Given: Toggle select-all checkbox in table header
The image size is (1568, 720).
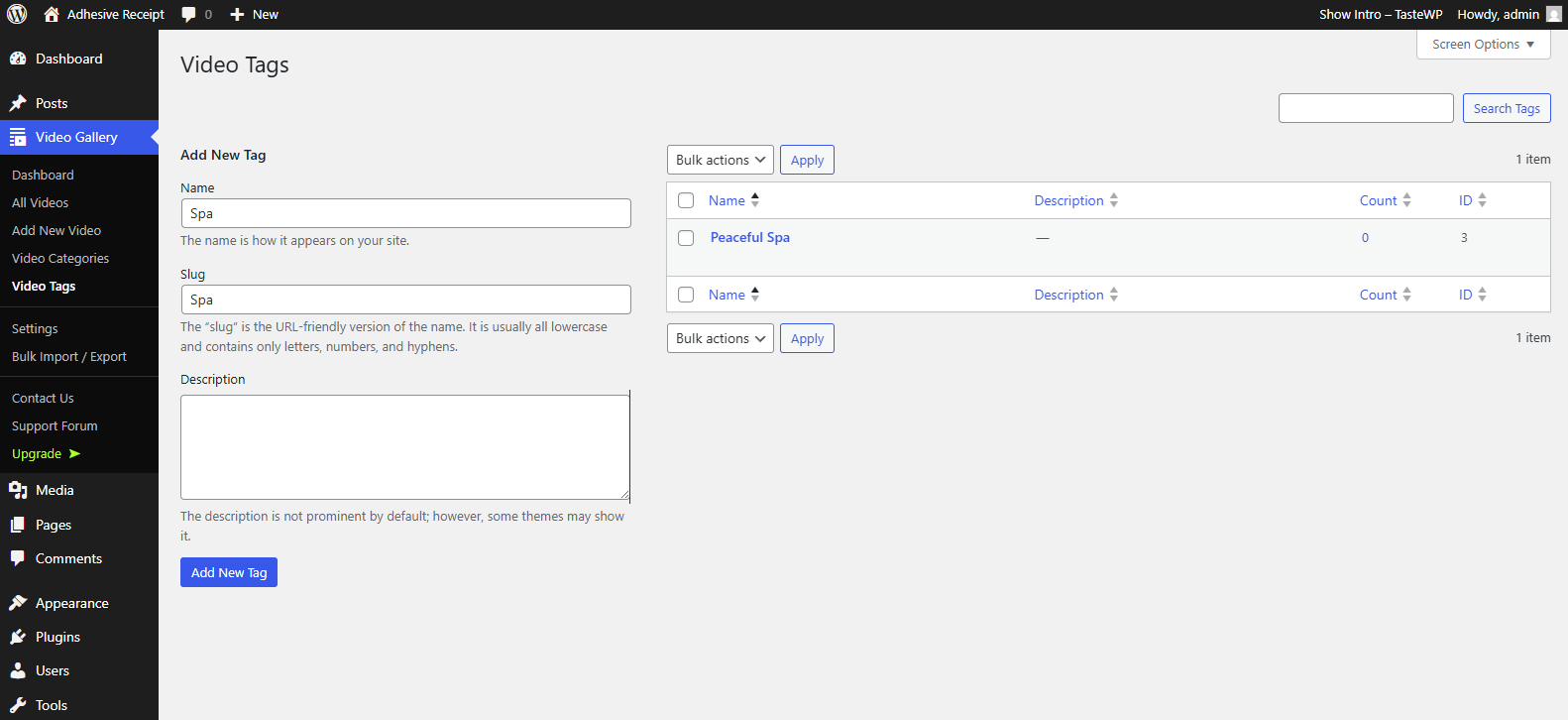Looking at the screenshot, I should click(686, 200).
